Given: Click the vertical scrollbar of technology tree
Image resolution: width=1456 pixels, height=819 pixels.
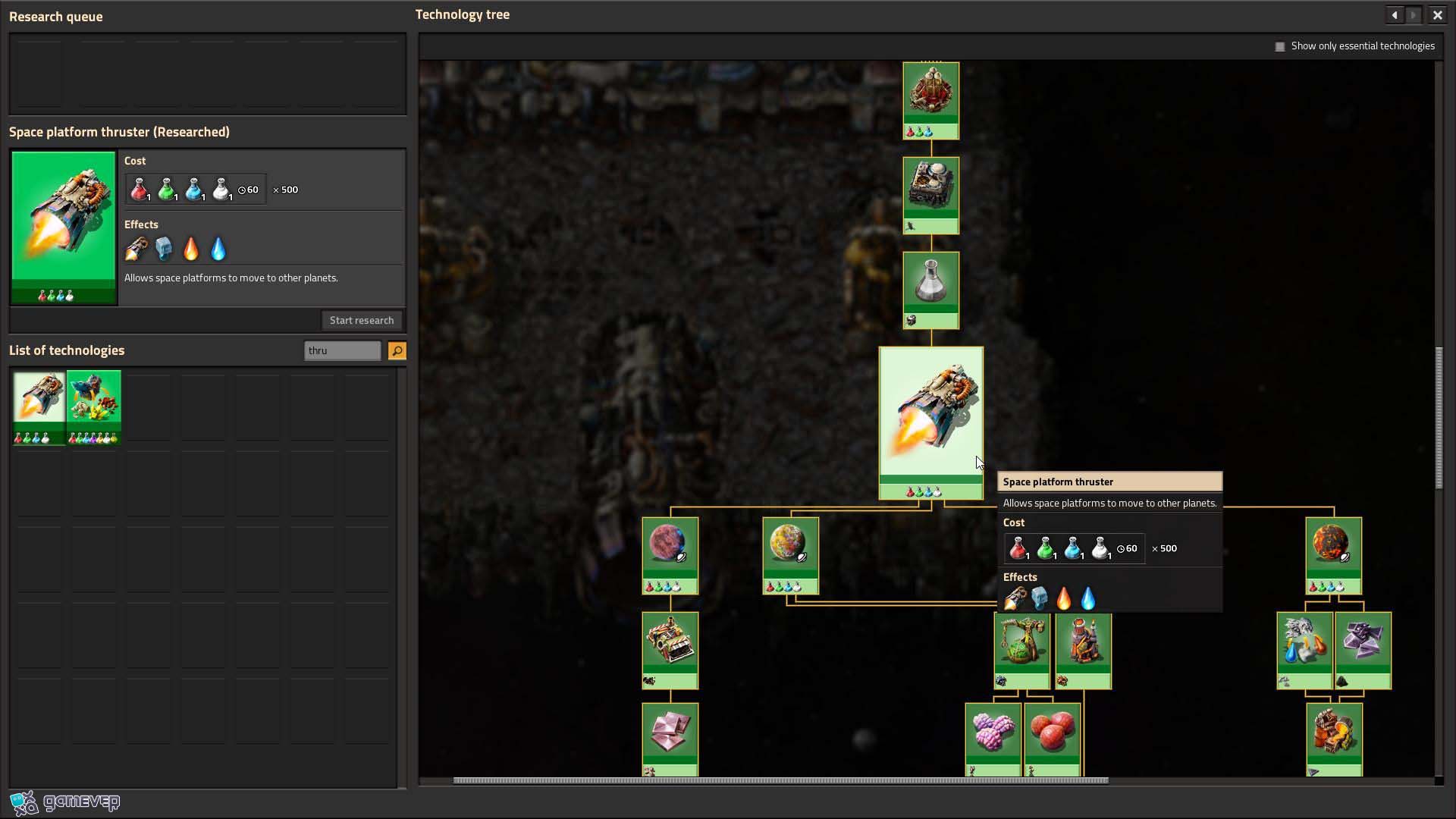Looking at the screenshot, I should (x=1439, y=418).
